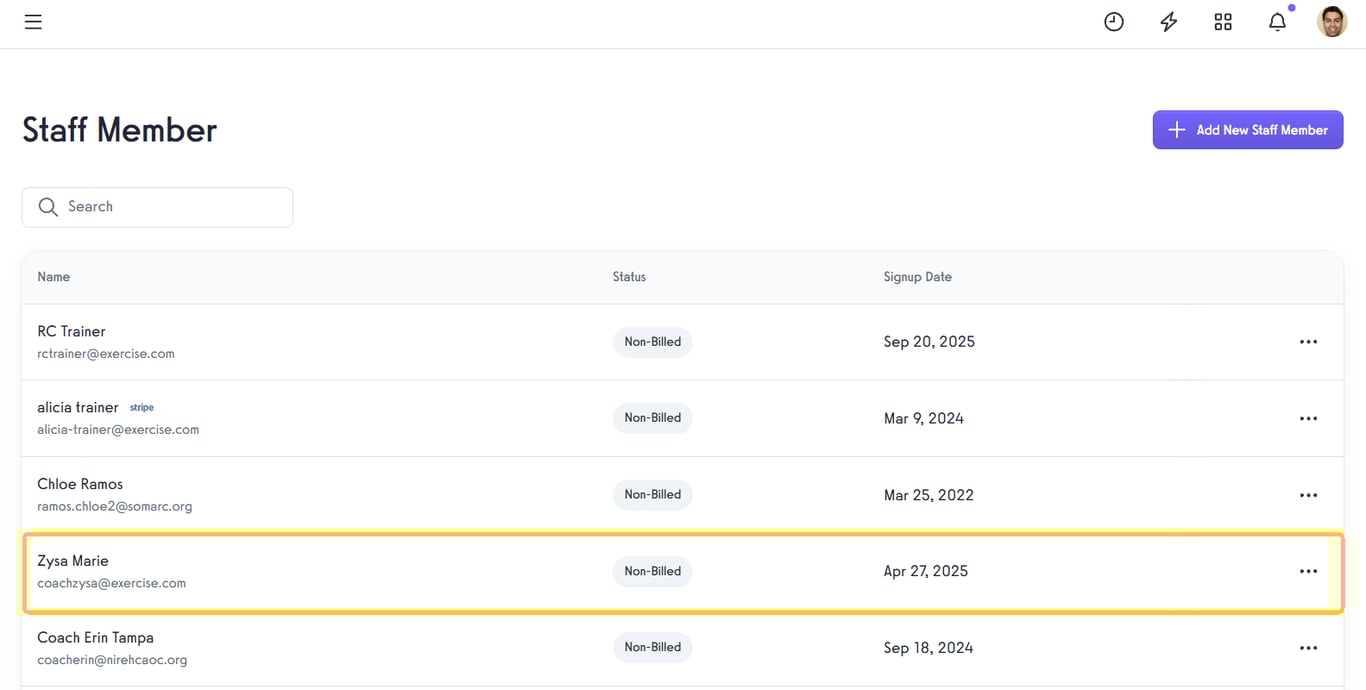Open the hamburger navigation menu
The width and height of the screenshot is (1366, 690).
[x=33, y=22]
